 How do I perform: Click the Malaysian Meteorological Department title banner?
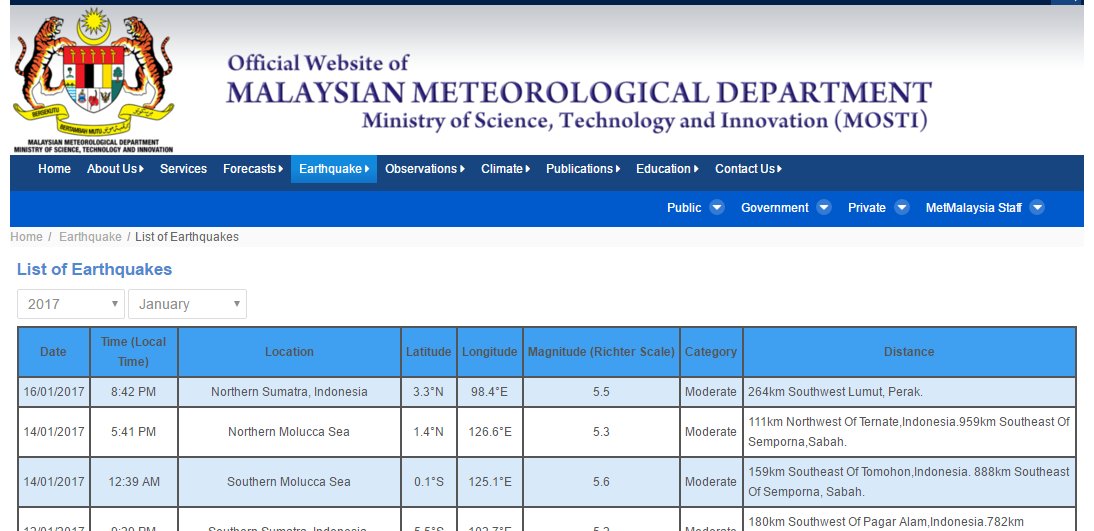[579, 93]
